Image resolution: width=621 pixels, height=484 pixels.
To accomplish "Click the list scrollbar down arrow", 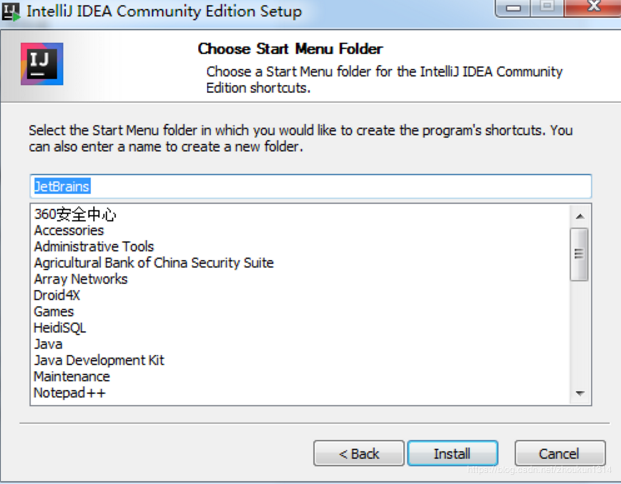I will point(579,394).
